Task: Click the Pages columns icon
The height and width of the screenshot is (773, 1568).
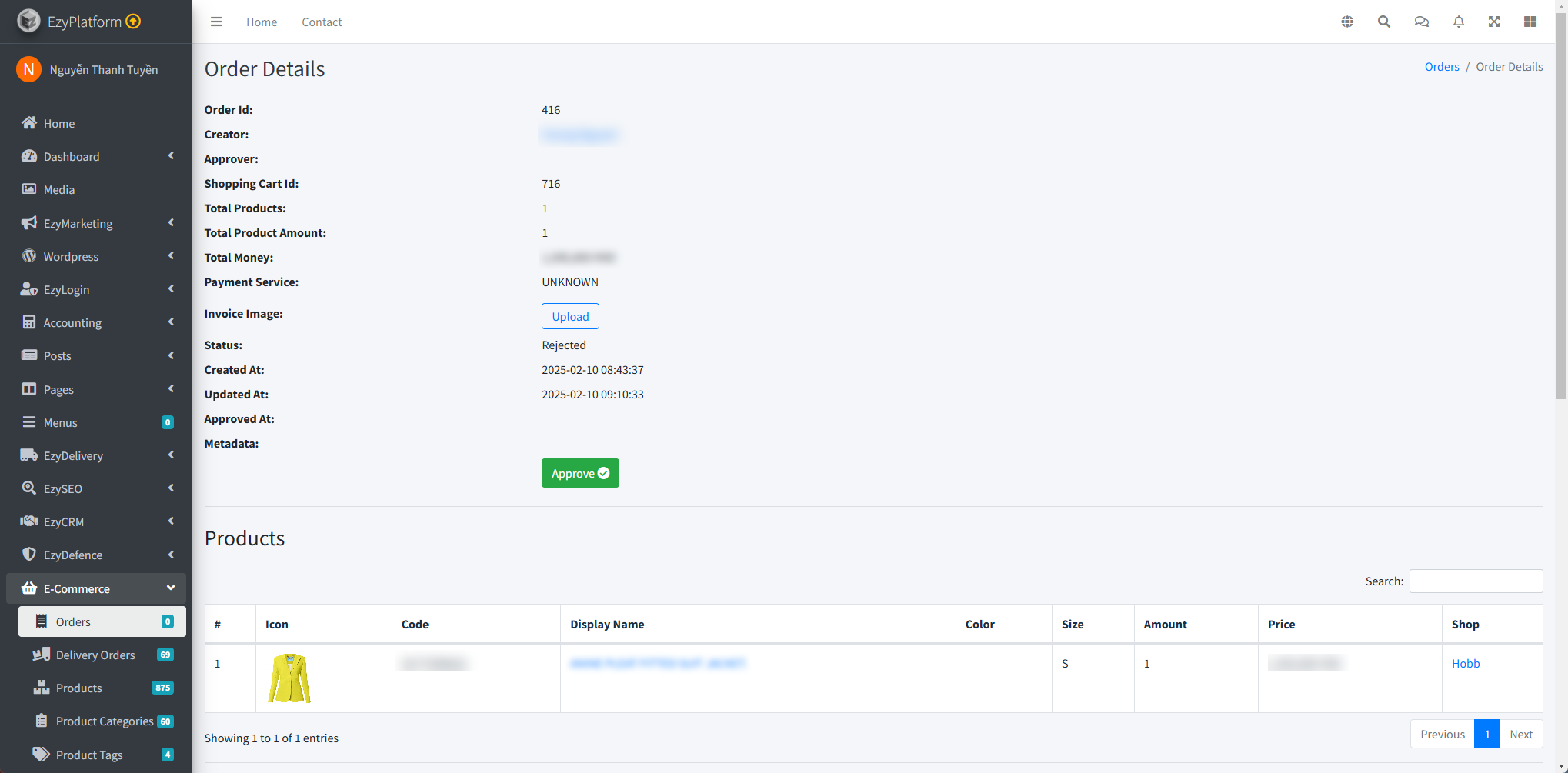Action: (x=29, y=389)
